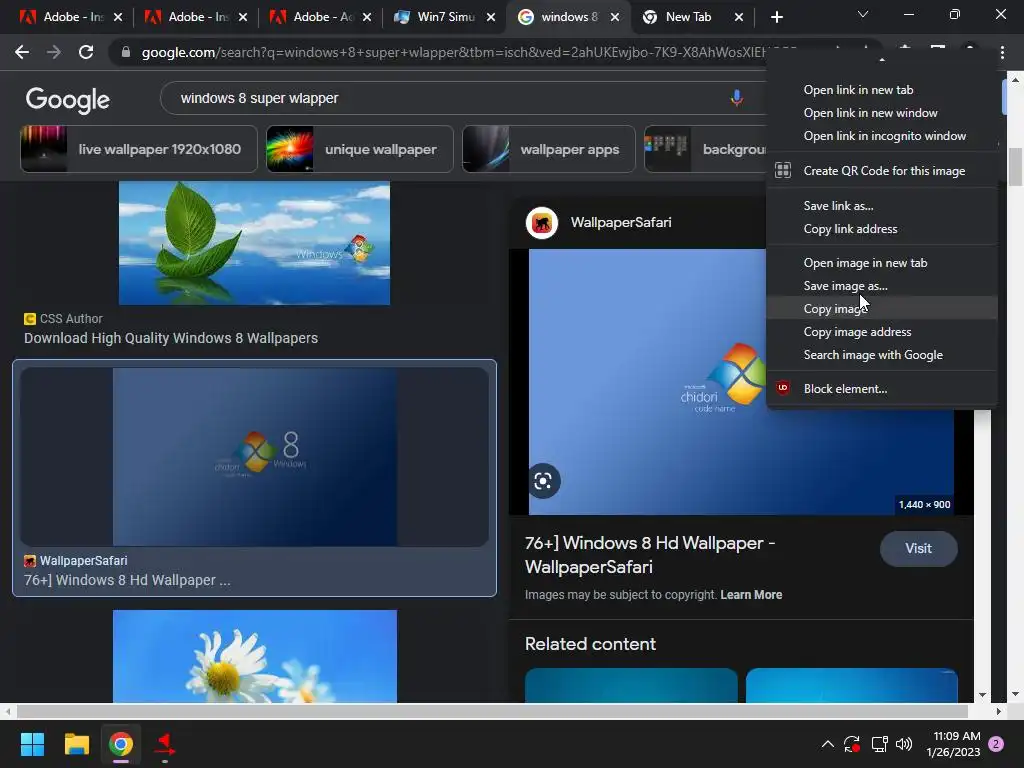1024x768 pixels.
Task: Click the voice search microphone icon
Action: tap(737, 98)
